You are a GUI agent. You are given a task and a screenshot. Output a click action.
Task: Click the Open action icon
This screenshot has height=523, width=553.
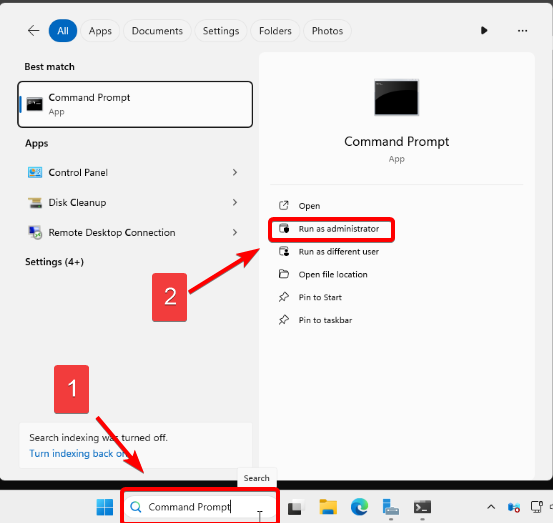coord(284,205)
